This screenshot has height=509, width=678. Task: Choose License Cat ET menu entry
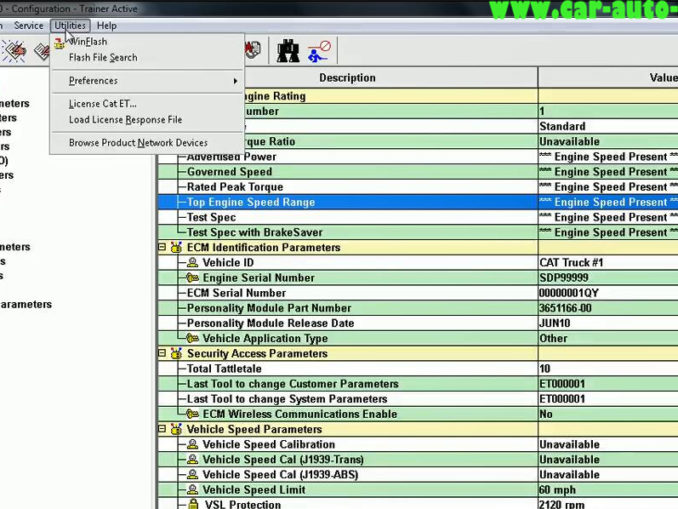point(102,104)
